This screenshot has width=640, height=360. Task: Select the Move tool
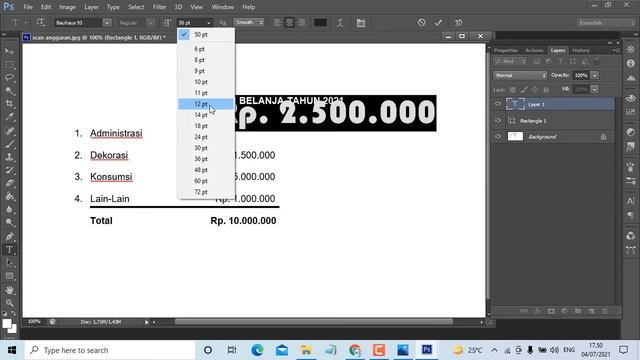[x=9, y=51]
